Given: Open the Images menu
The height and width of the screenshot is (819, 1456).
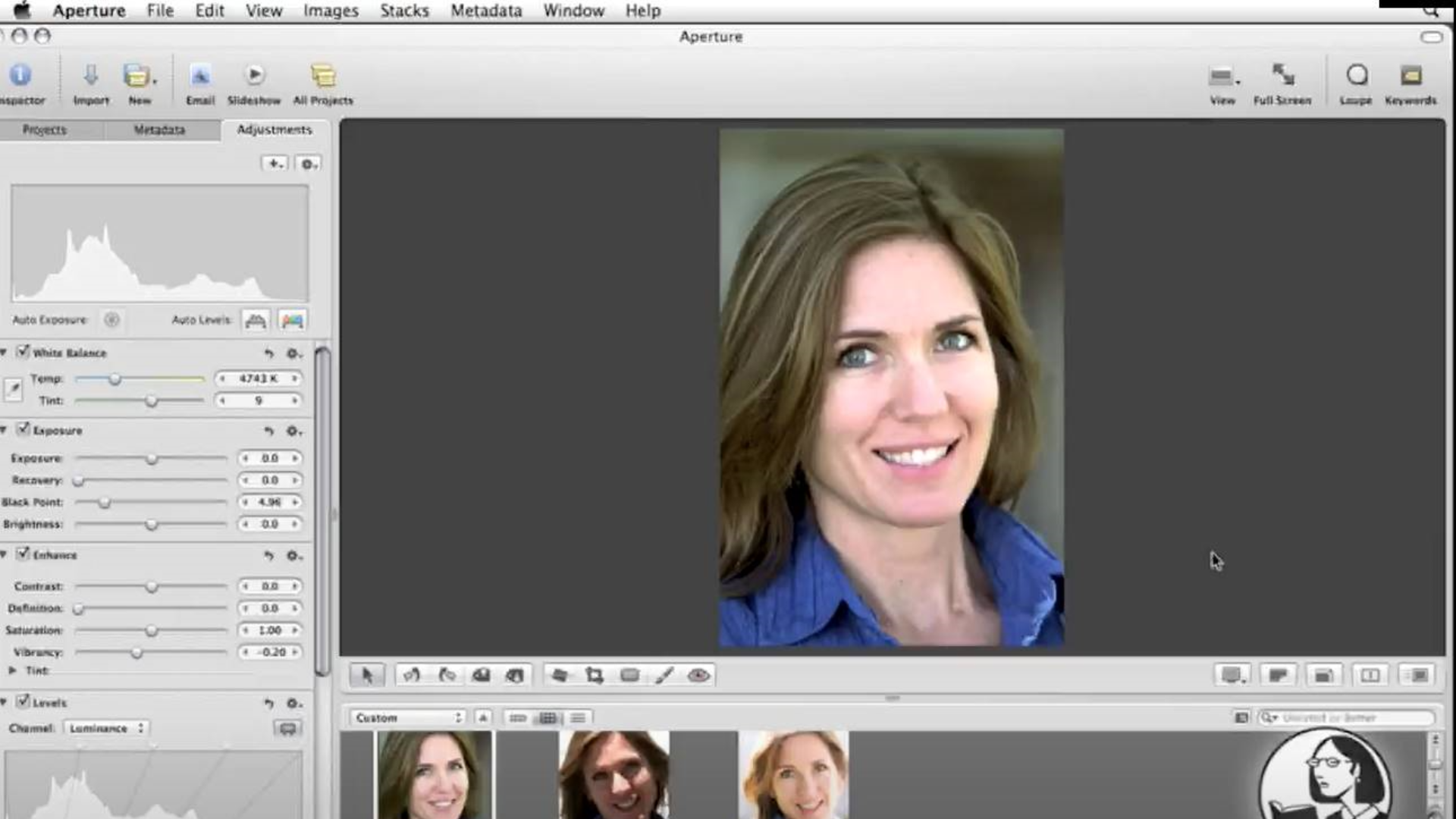Looking at the screenshot, I should point(331,11).
